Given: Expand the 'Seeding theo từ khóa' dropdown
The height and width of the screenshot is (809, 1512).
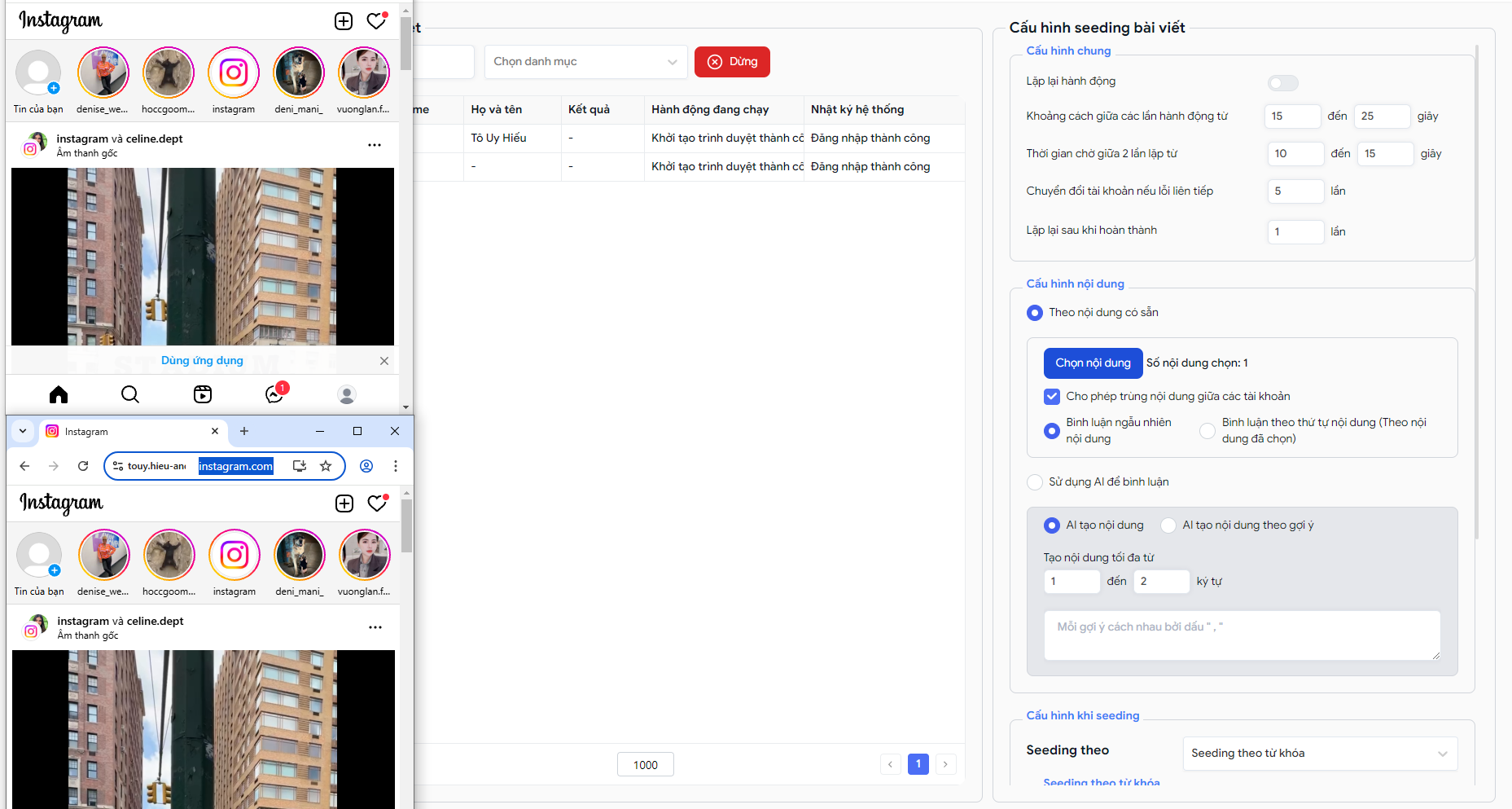Looking at the screenshot, I should tap(1320, 754).
